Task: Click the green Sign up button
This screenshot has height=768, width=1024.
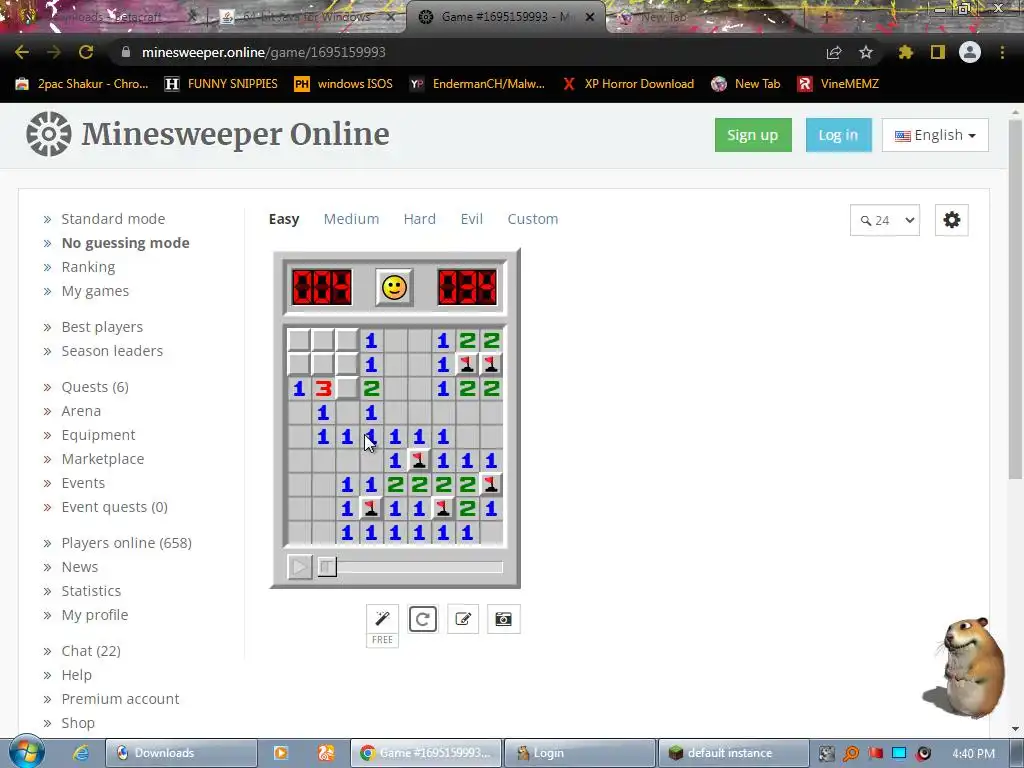Action: 753,135
